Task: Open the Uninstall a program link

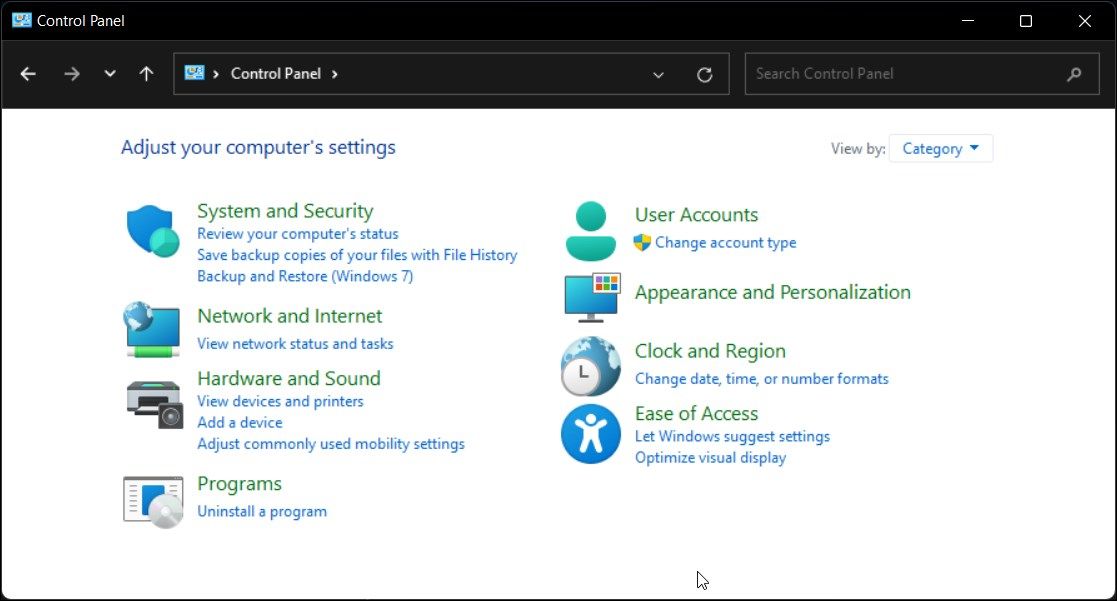Action: point(262,511)
